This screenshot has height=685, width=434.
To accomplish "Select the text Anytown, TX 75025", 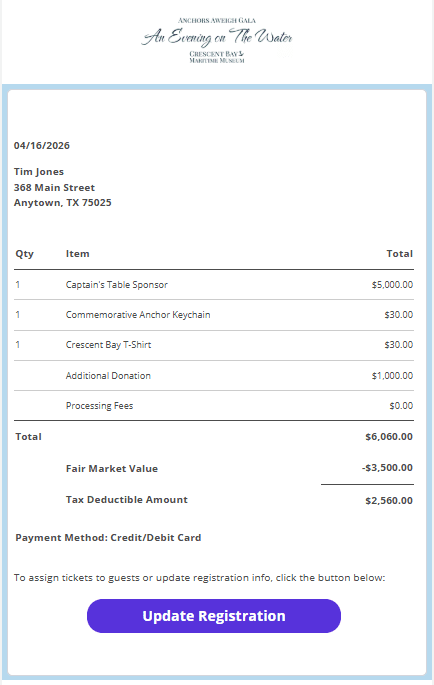I will pos(62,203).
